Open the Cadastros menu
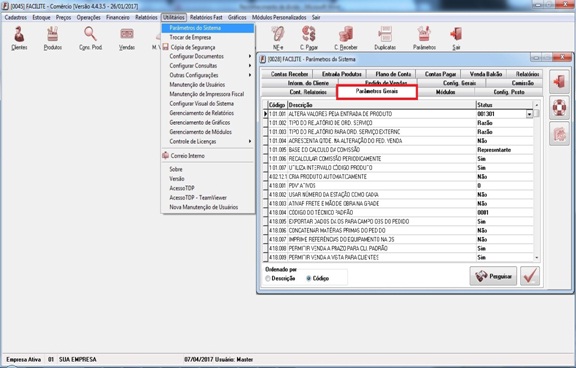 [15, 17]
